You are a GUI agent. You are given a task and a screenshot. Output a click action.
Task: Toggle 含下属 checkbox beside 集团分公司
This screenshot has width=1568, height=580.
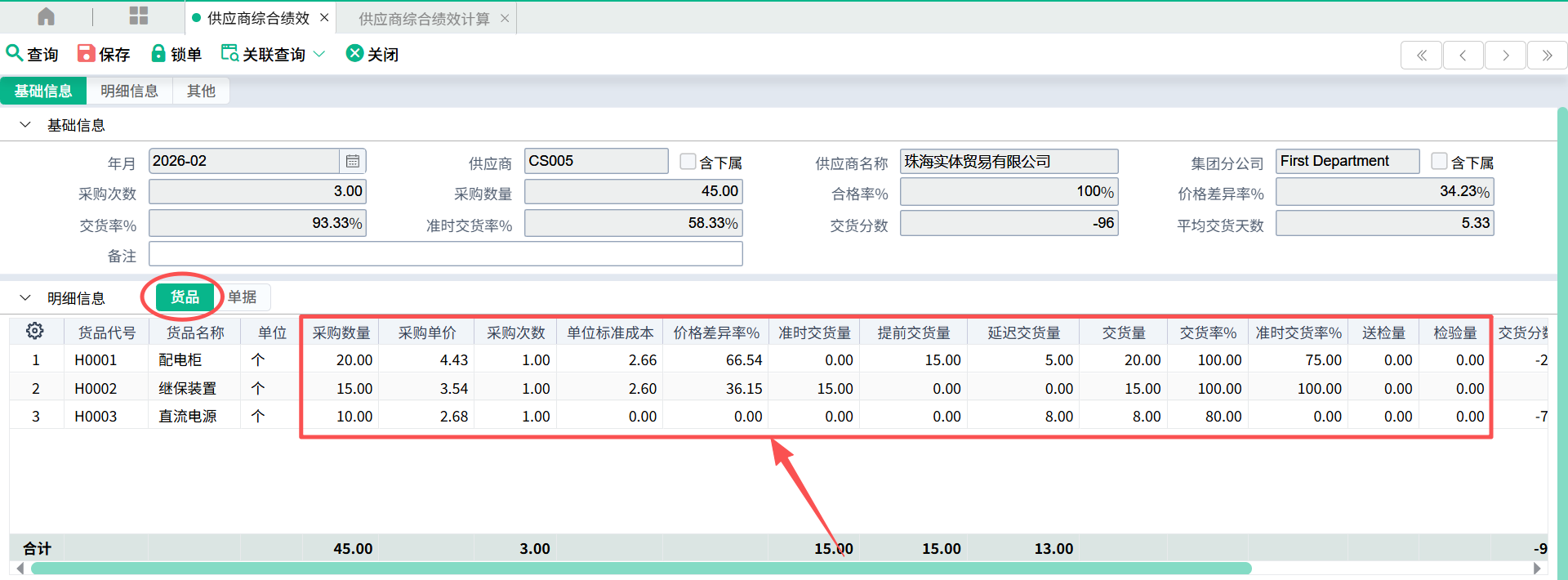click(1439, 162)
